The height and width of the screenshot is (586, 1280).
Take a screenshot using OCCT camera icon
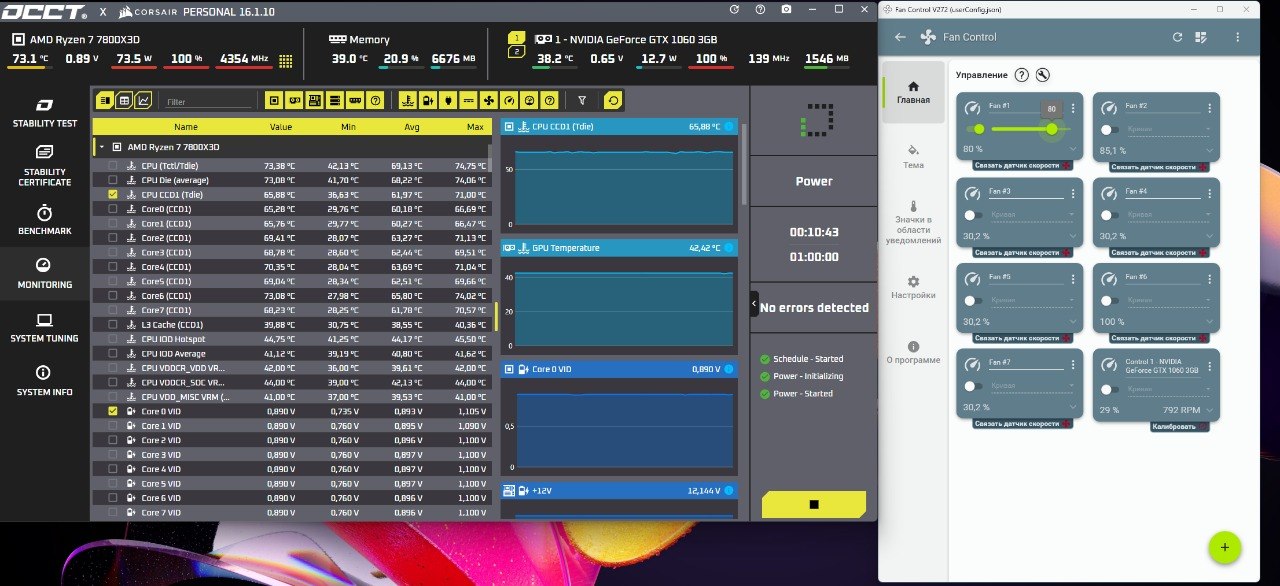point(786,9)
